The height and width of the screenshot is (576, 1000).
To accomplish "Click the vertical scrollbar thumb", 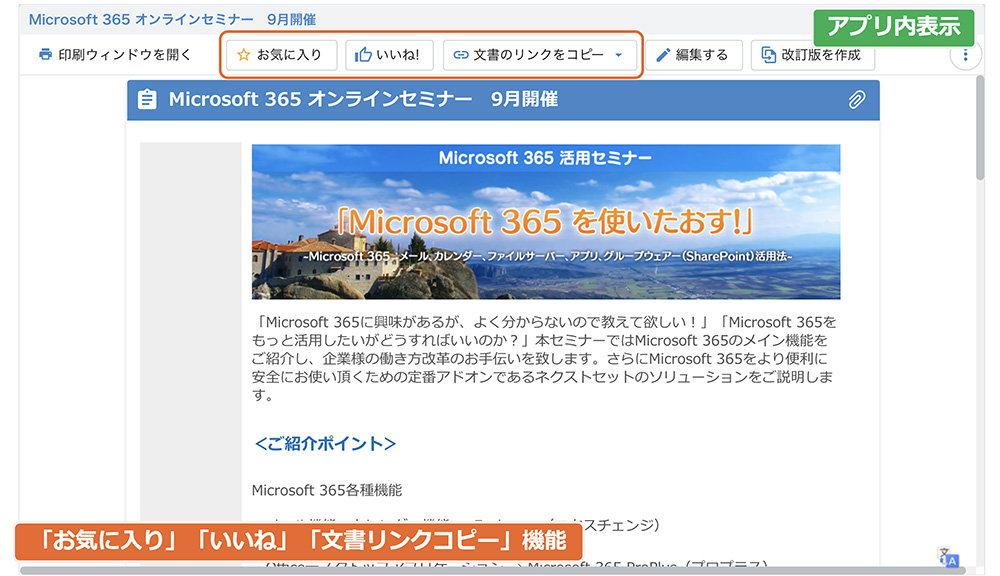I will coord(980,128).
